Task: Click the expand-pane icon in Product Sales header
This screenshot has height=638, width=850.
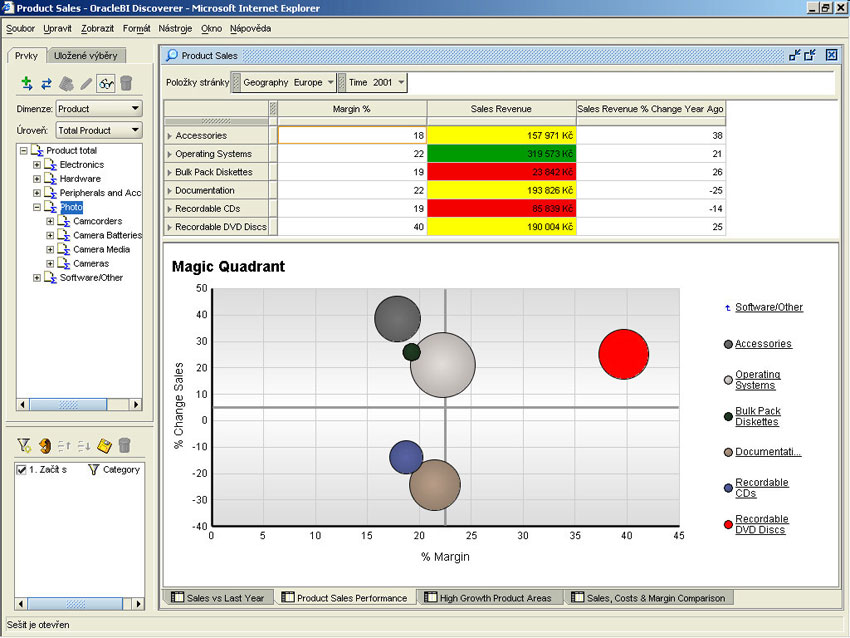Action: click(810, 55)
